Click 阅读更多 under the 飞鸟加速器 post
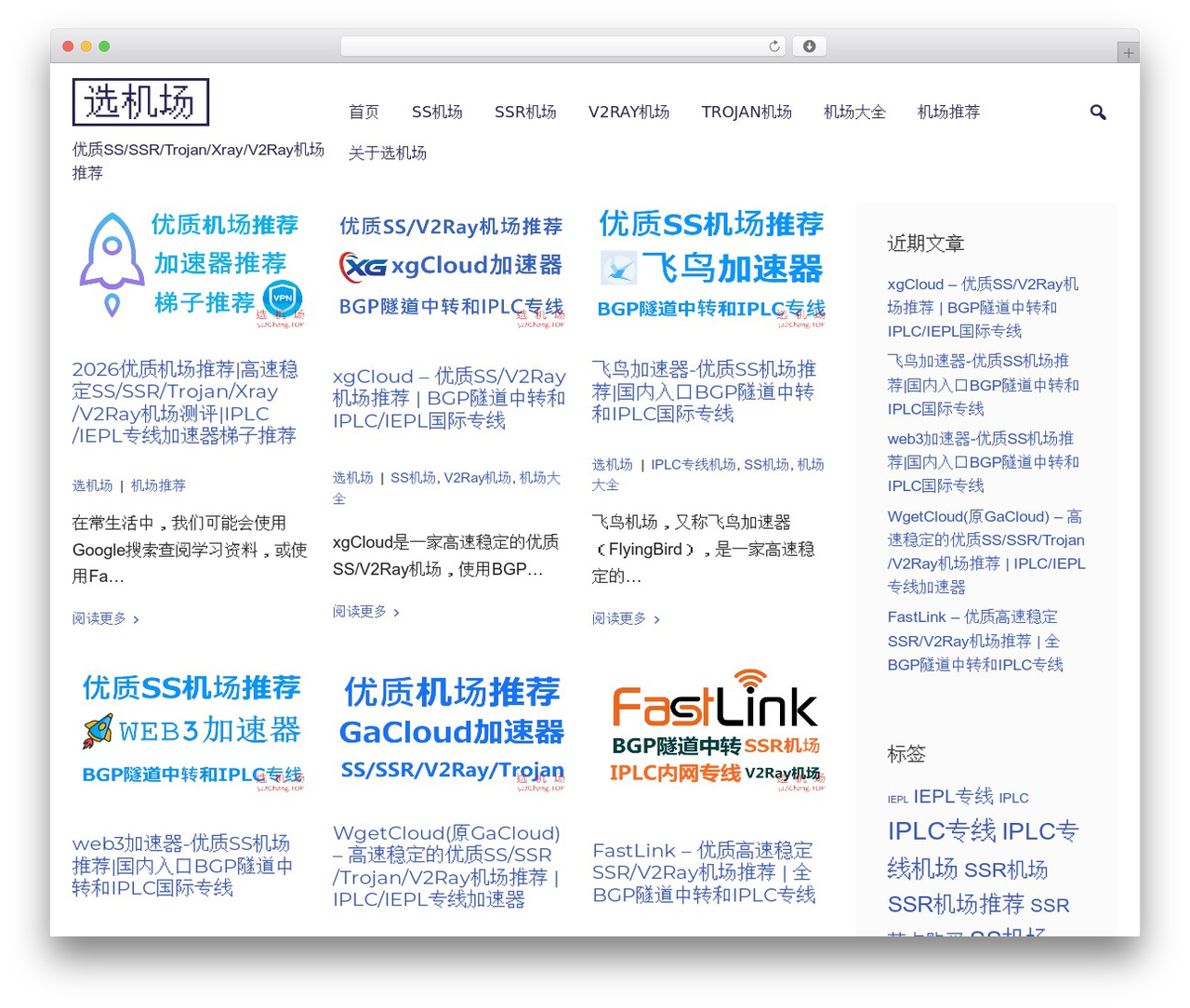The width and height of the screenshot is (1190, 1008). (626, 618)
